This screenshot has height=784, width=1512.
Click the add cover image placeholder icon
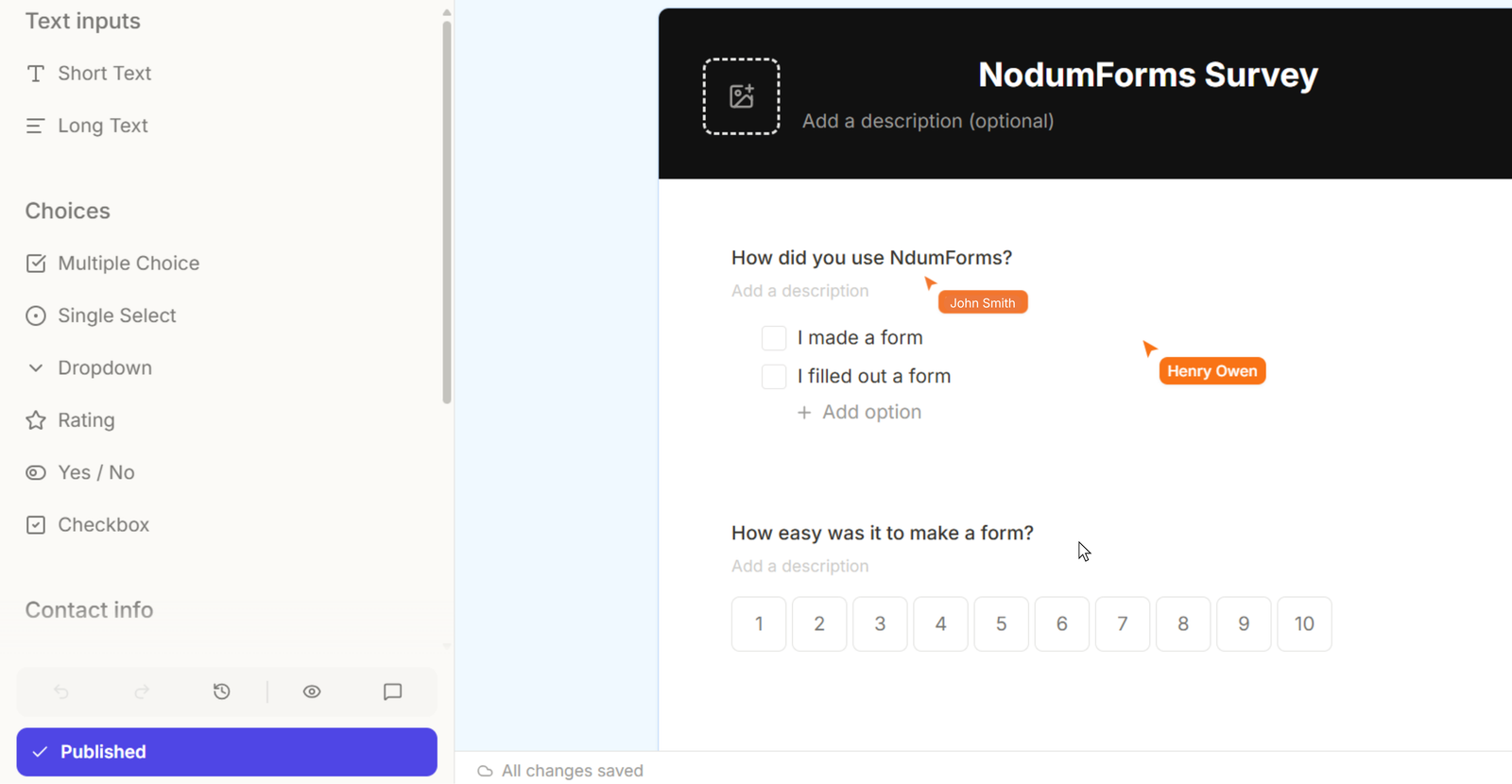point(741,96)
